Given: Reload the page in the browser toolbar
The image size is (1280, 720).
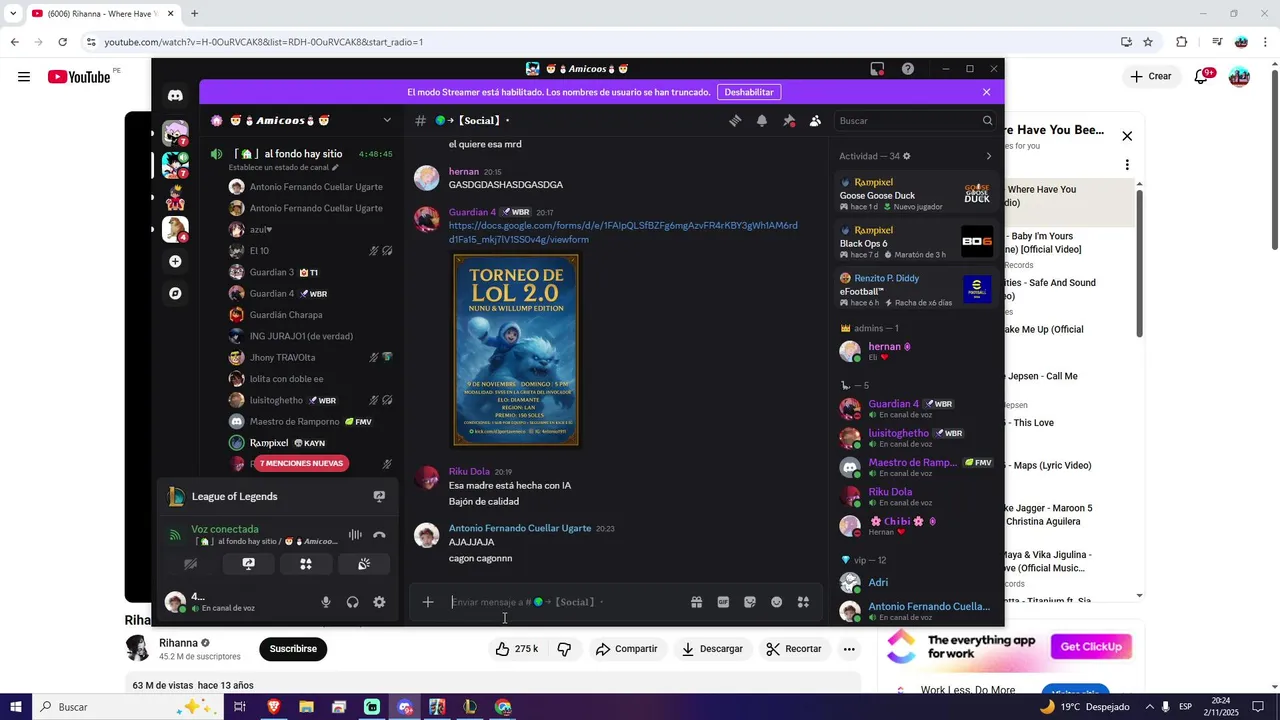Looking at the screenshot, I should tap(62, 42).
